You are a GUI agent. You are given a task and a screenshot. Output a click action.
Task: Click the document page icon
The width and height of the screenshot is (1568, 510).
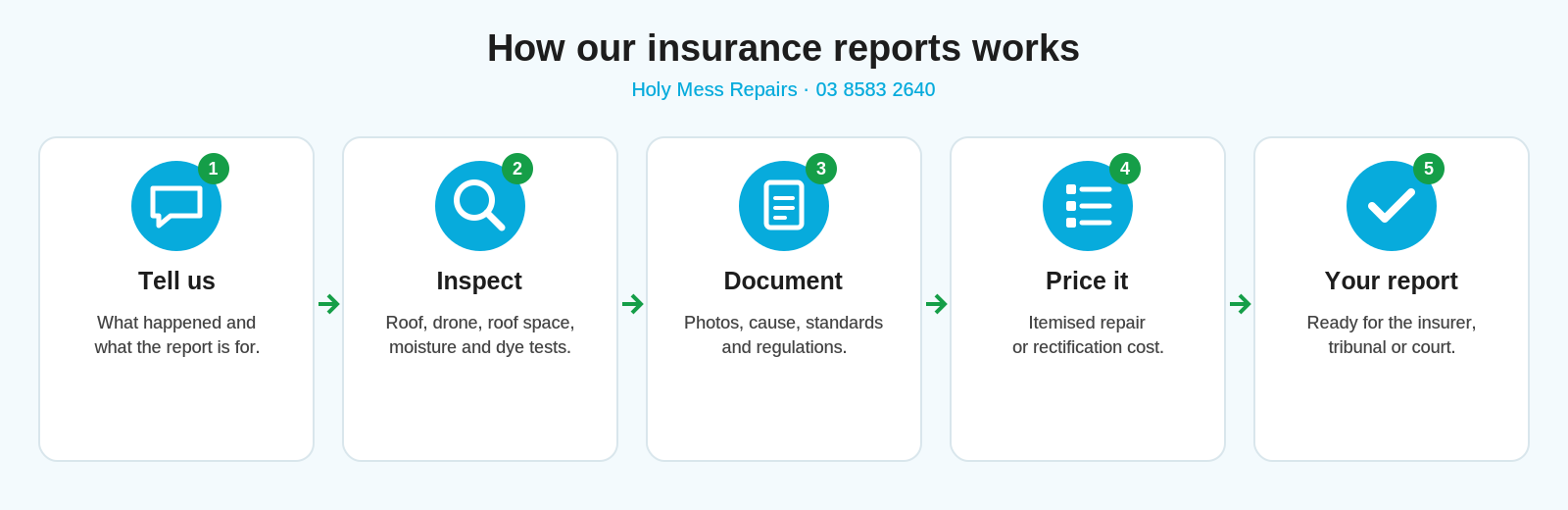784,206
